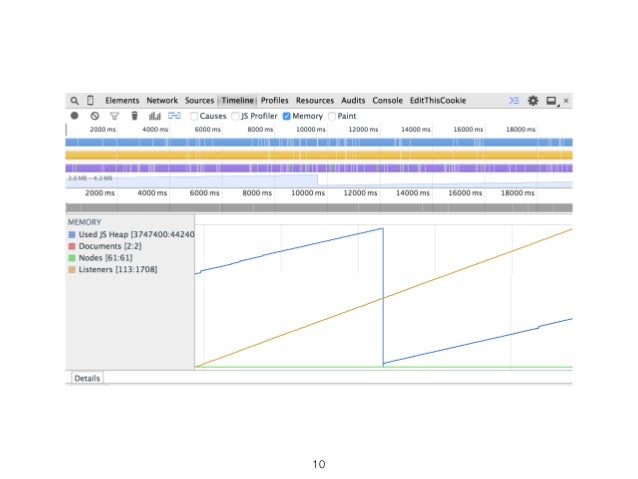The image size is (638, 479).
Task: Open the EditThisCookie tab
Action: pos(438,101)
